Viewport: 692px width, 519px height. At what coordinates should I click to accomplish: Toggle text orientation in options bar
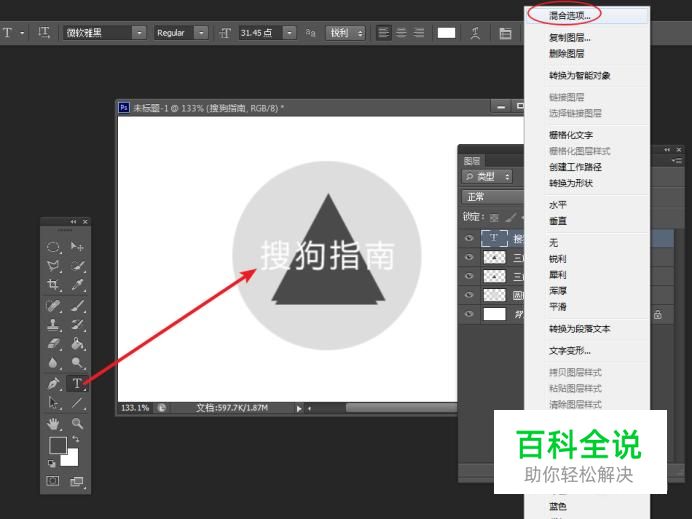pyautogui.click(x=44, y=33)
